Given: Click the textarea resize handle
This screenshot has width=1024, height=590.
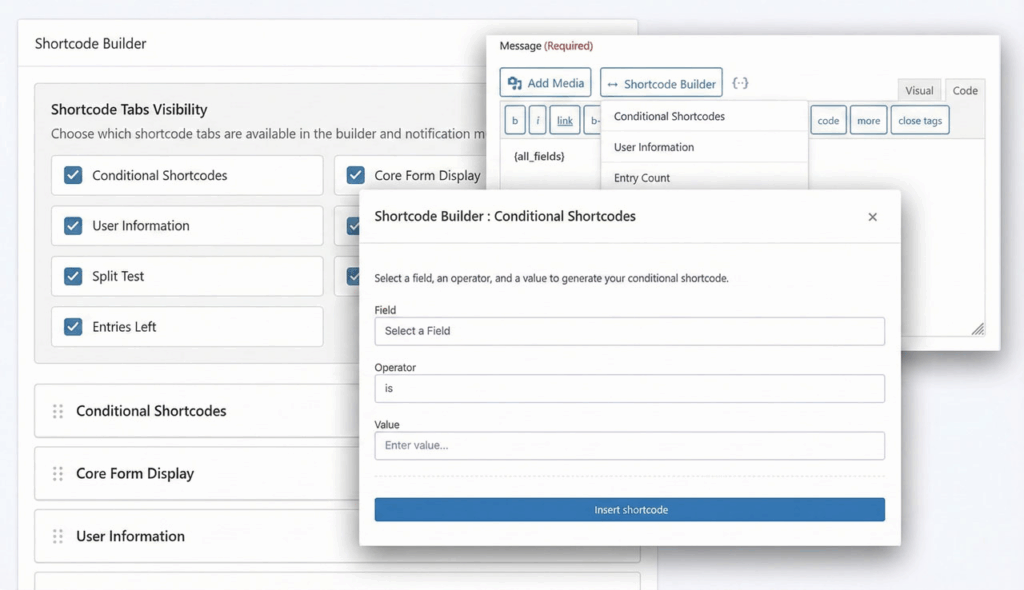Looking at the screenshot, I should tap(977, 329).
